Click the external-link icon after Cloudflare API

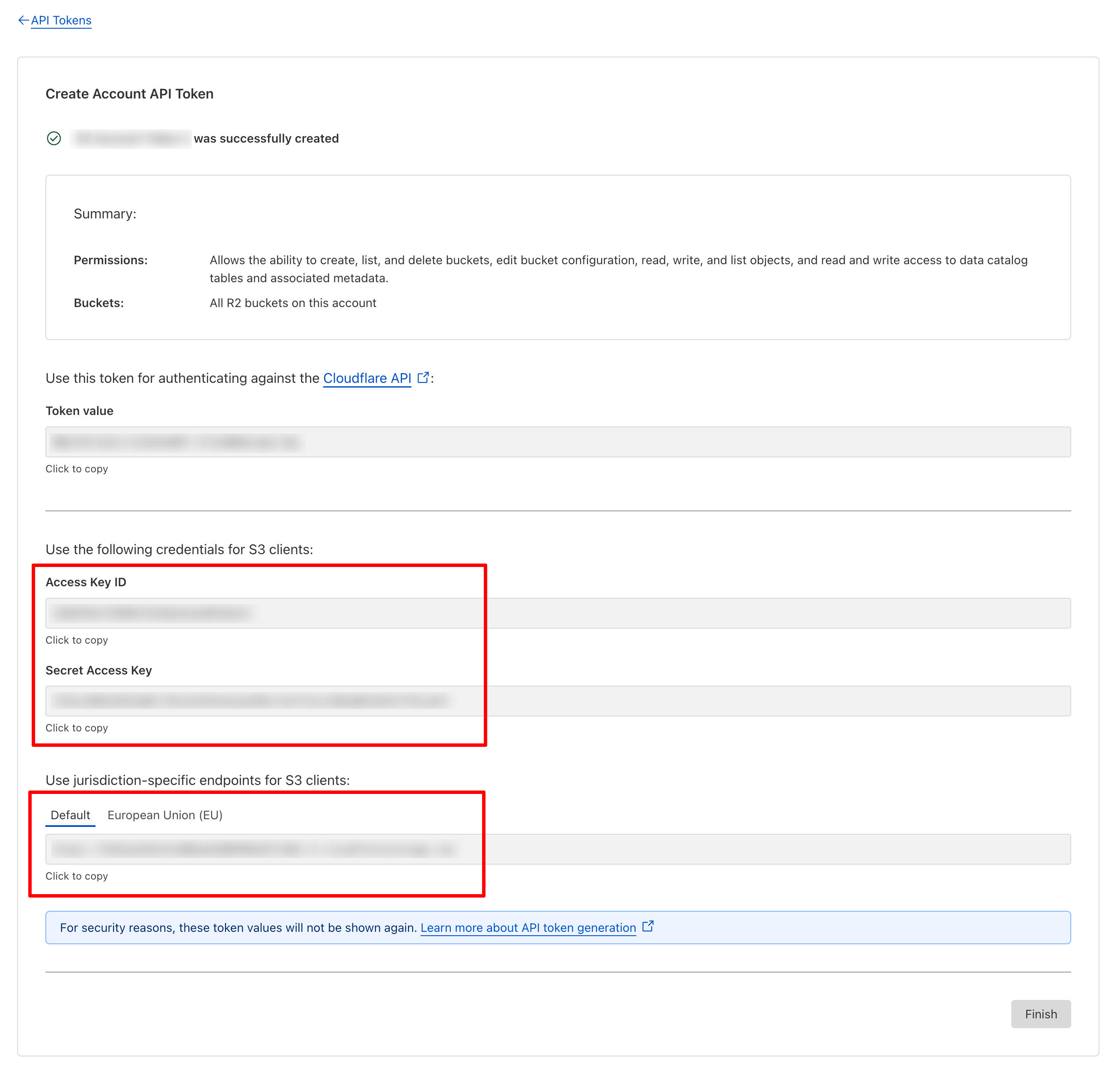(x=423, y=378)
